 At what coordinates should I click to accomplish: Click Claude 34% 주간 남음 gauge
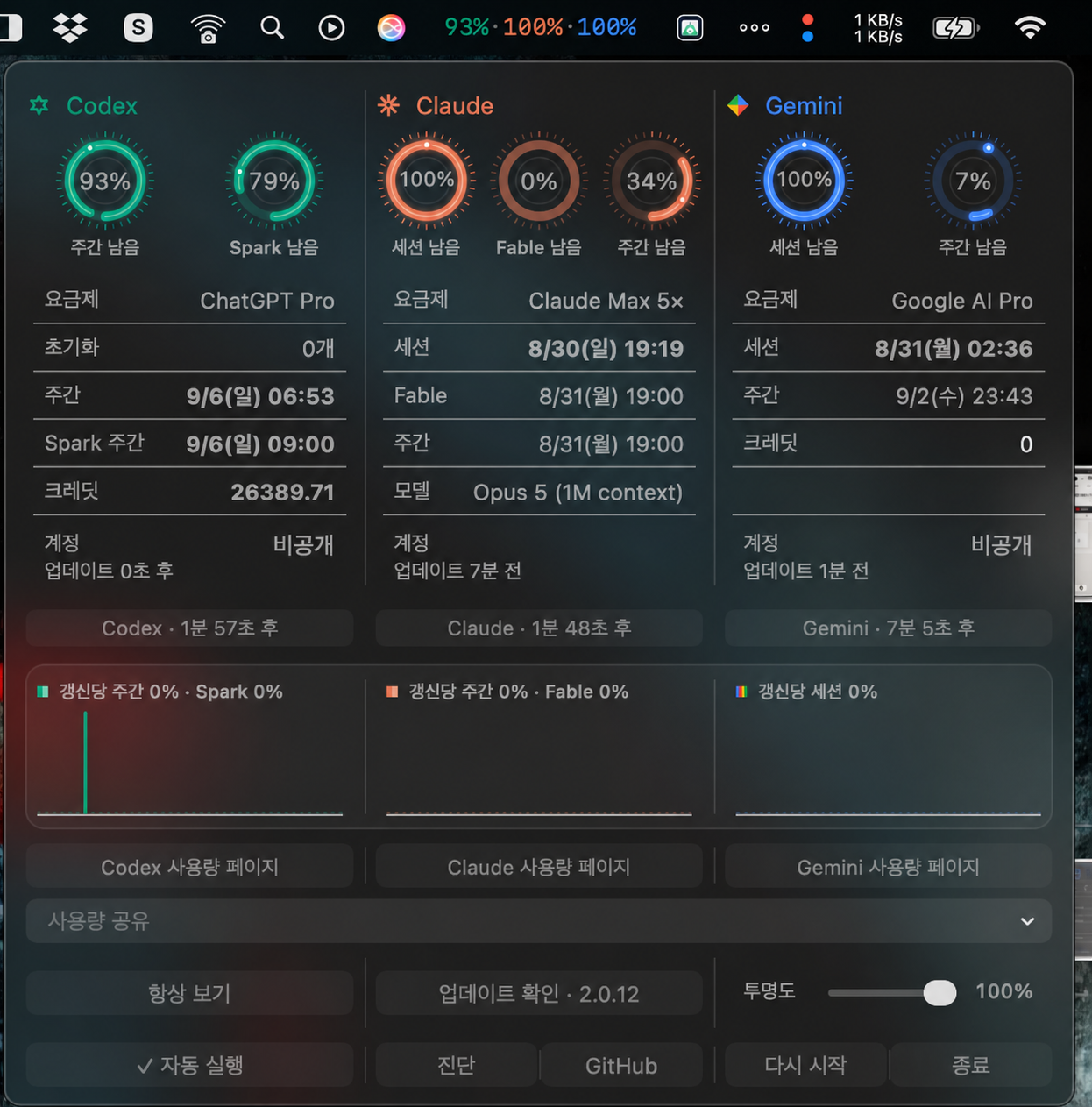[651, 181]
